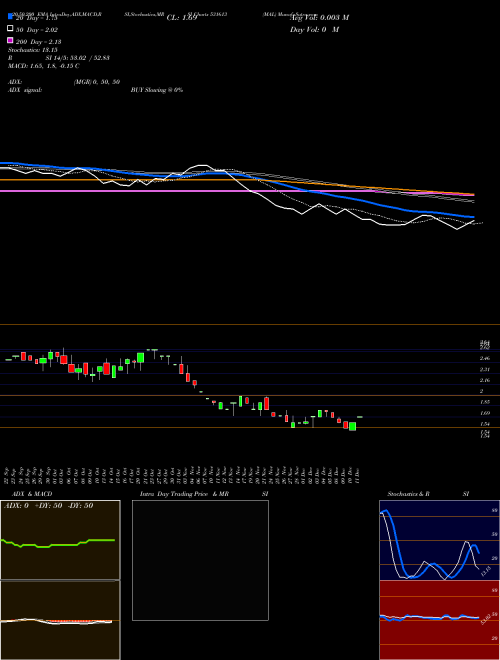The image size is (500, 660).
Task: Click the 'Avg Vol: 0.003 M' readout
Action: point(320,18)
